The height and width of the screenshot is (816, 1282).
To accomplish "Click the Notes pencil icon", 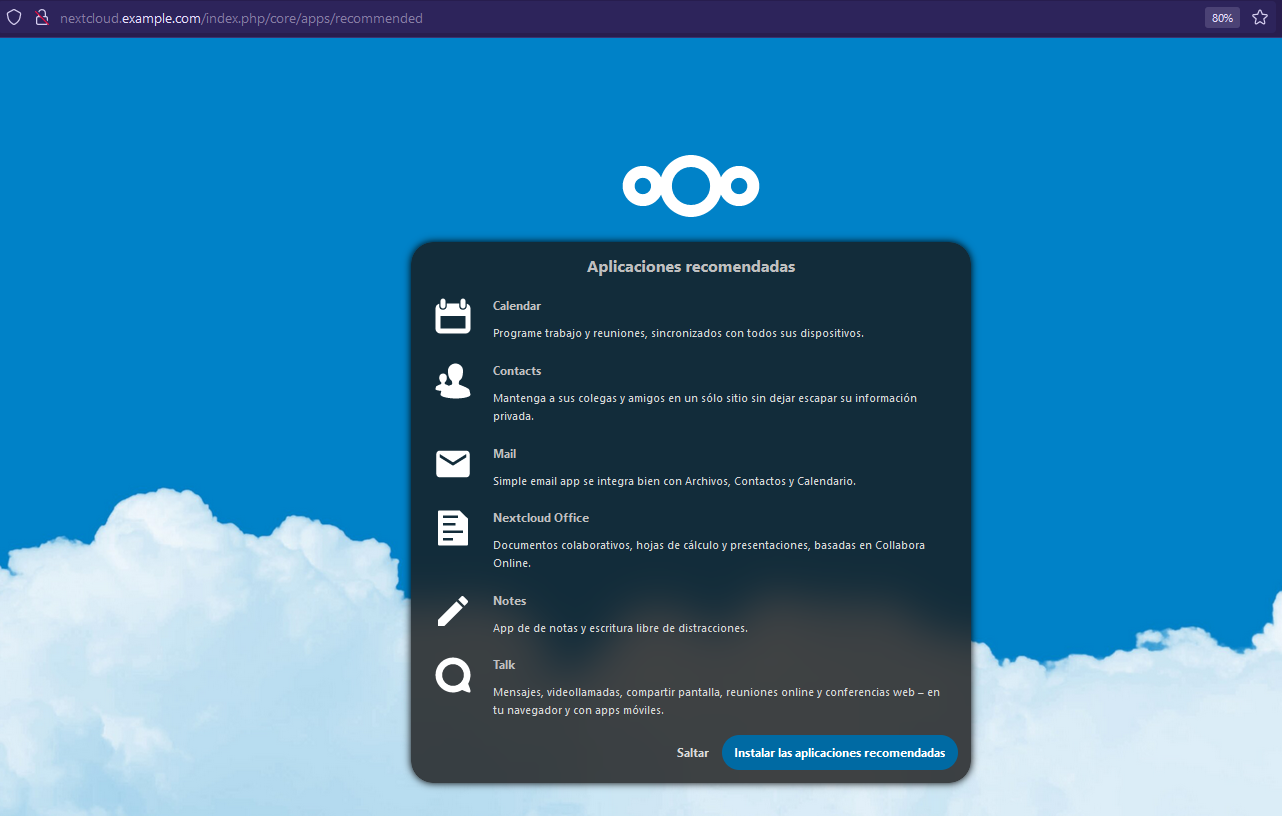I will 453,611.
